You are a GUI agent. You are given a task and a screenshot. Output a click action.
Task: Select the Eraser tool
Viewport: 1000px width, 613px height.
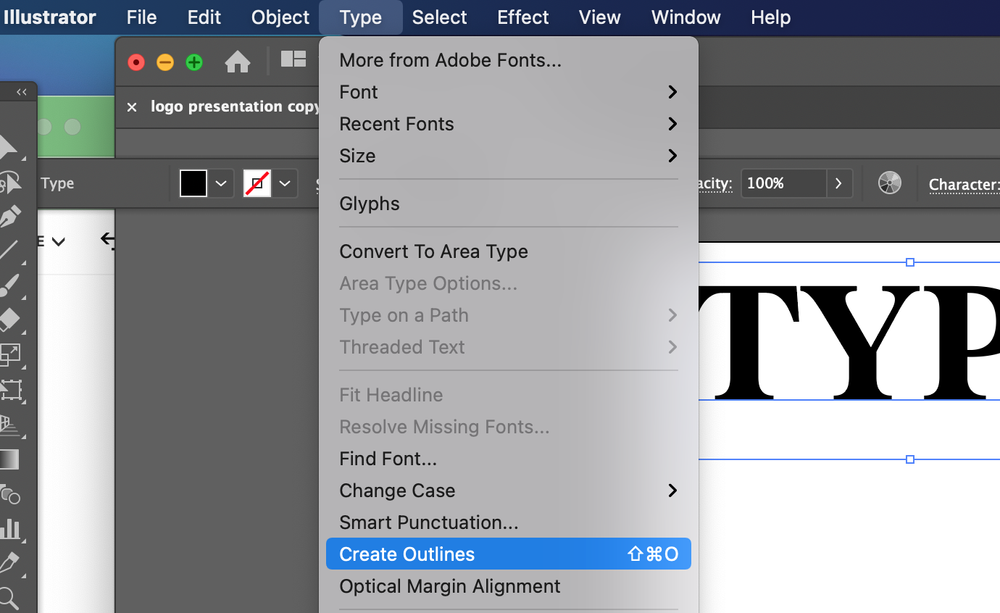pyautogui.click(x=10, y=320)
